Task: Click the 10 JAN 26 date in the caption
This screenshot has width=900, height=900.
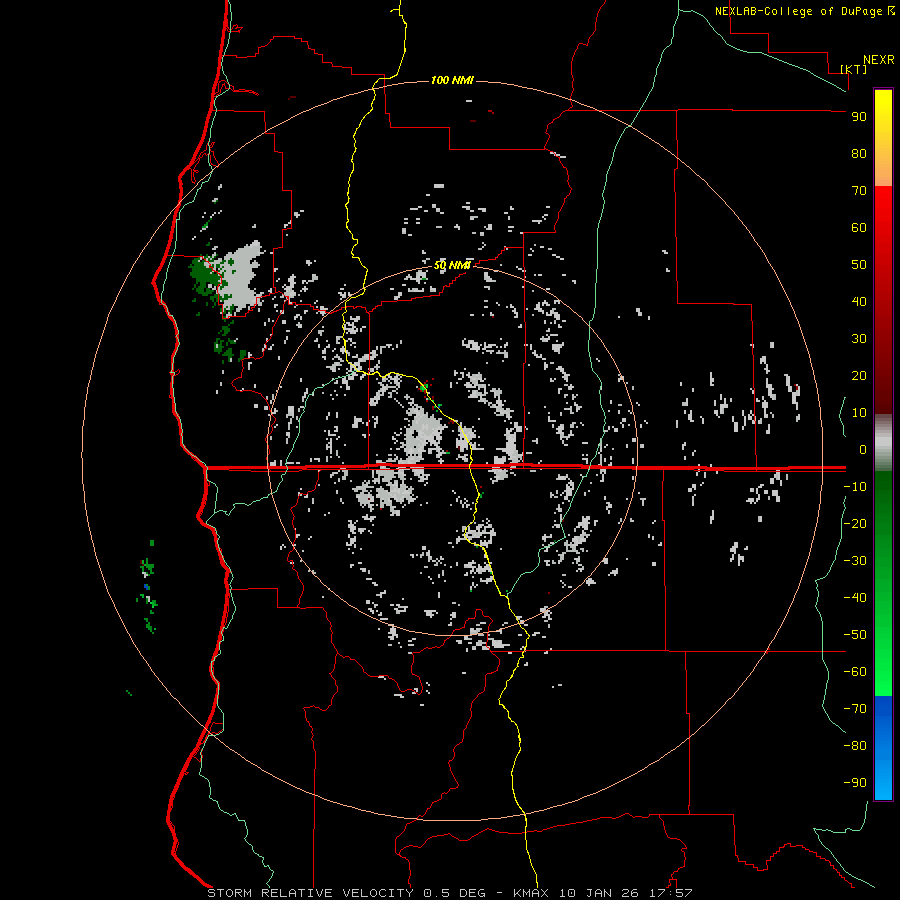Action: click(598, 893)
